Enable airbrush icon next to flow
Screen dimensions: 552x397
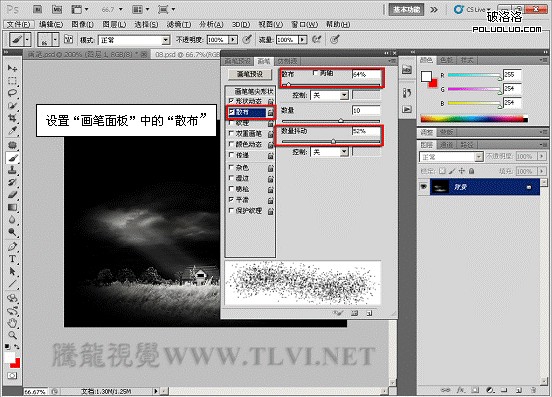[x=316, y=39]
